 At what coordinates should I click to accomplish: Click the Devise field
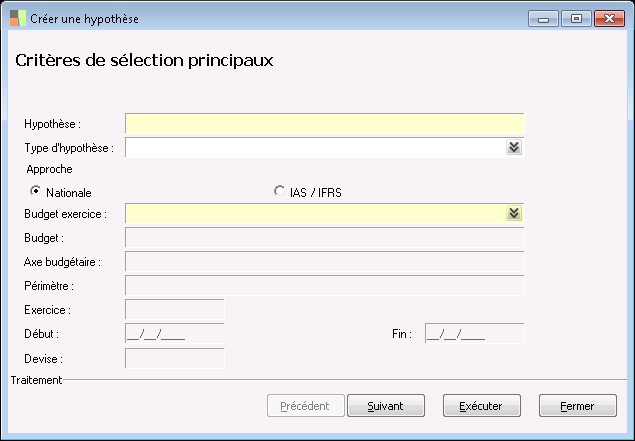(174, 358)
